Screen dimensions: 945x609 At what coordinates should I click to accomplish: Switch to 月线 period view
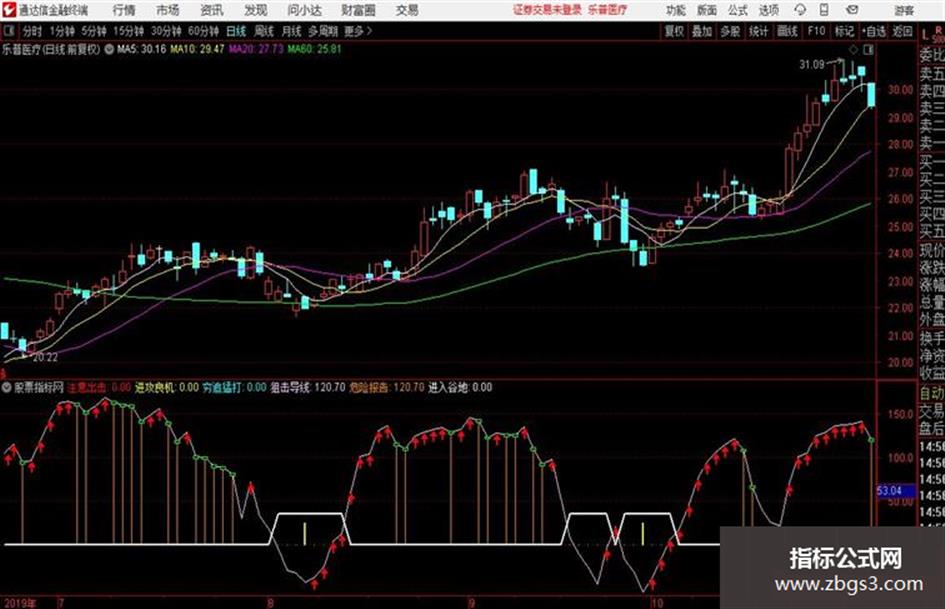291,31
